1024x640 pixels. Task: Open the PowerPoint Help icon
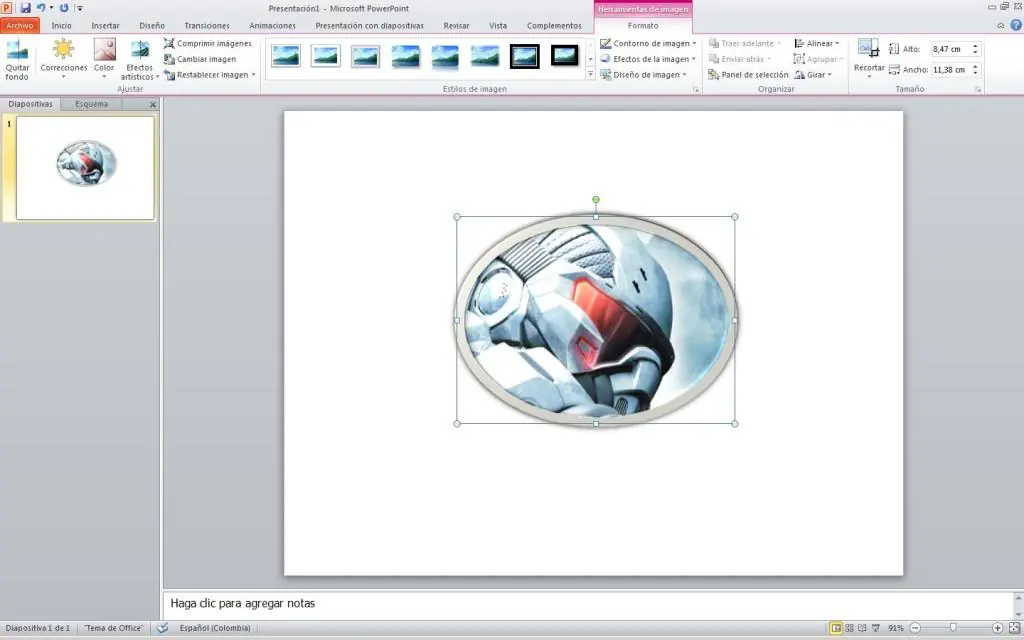point(1016,25)
